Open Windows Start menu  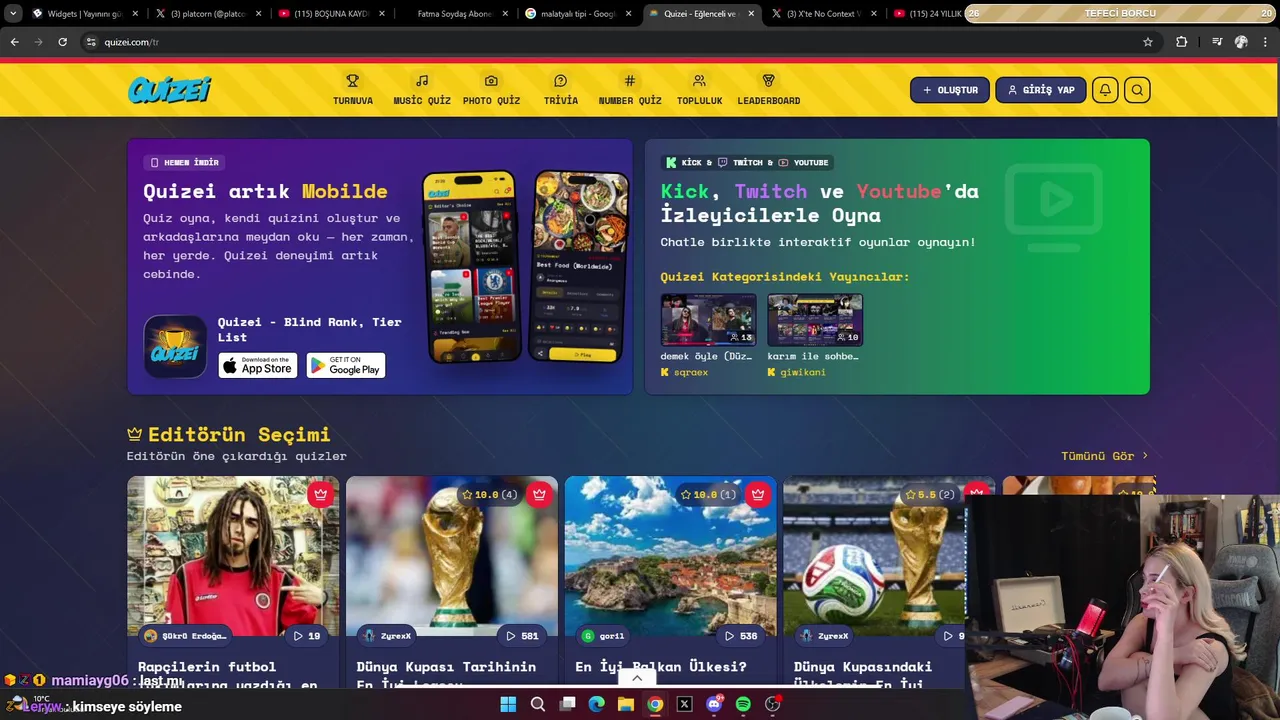tap(508, 704)
